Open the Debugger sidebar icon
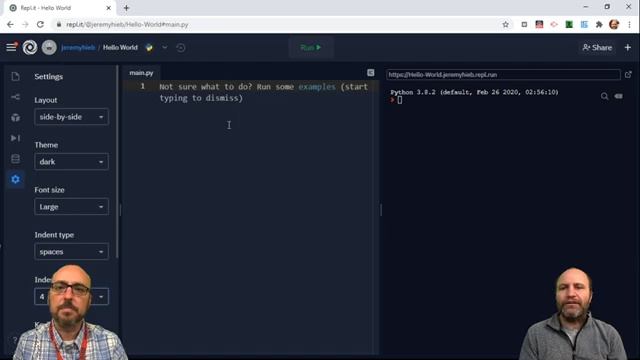The image size is (640, 360). coord(16,138)
